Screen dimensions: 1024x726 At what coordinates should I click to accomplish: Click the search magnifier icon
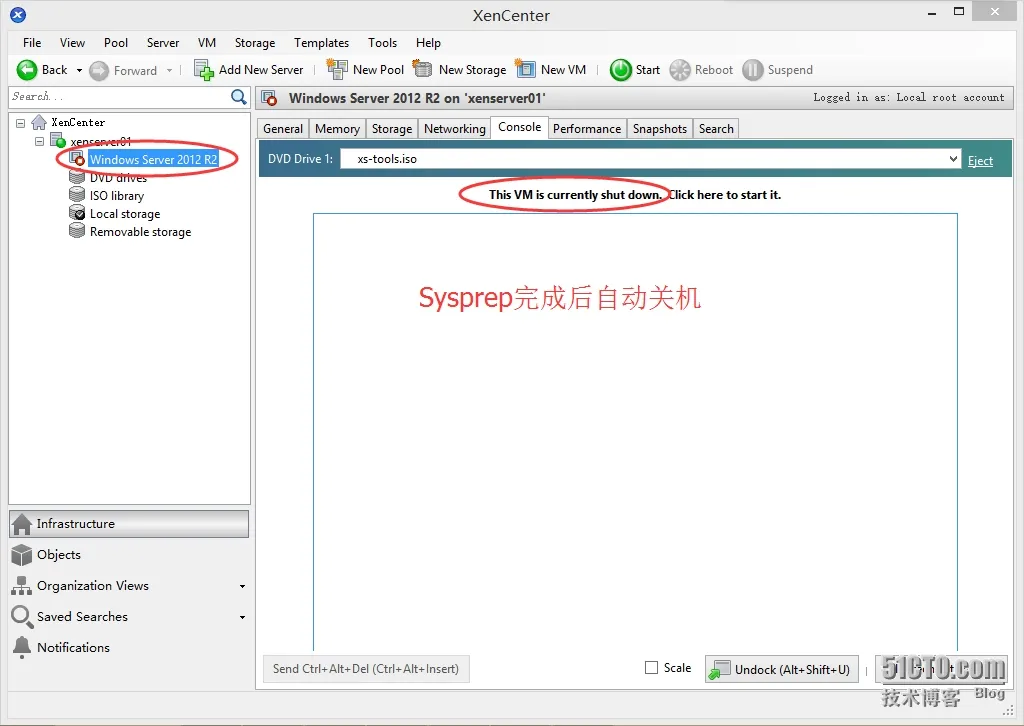click(x=239, y=97)
